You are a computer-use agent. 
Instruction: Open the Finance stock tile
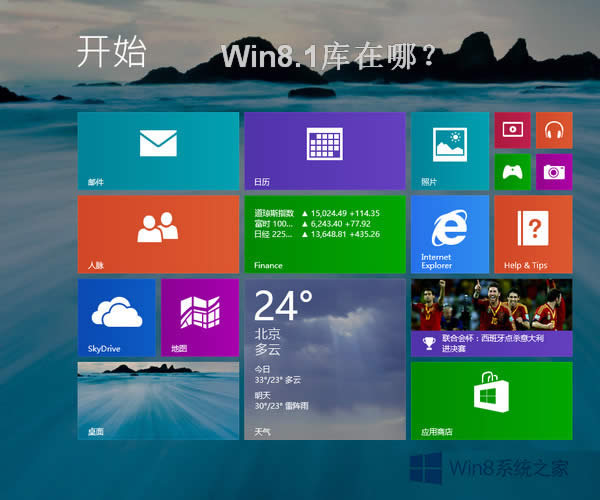325,235
